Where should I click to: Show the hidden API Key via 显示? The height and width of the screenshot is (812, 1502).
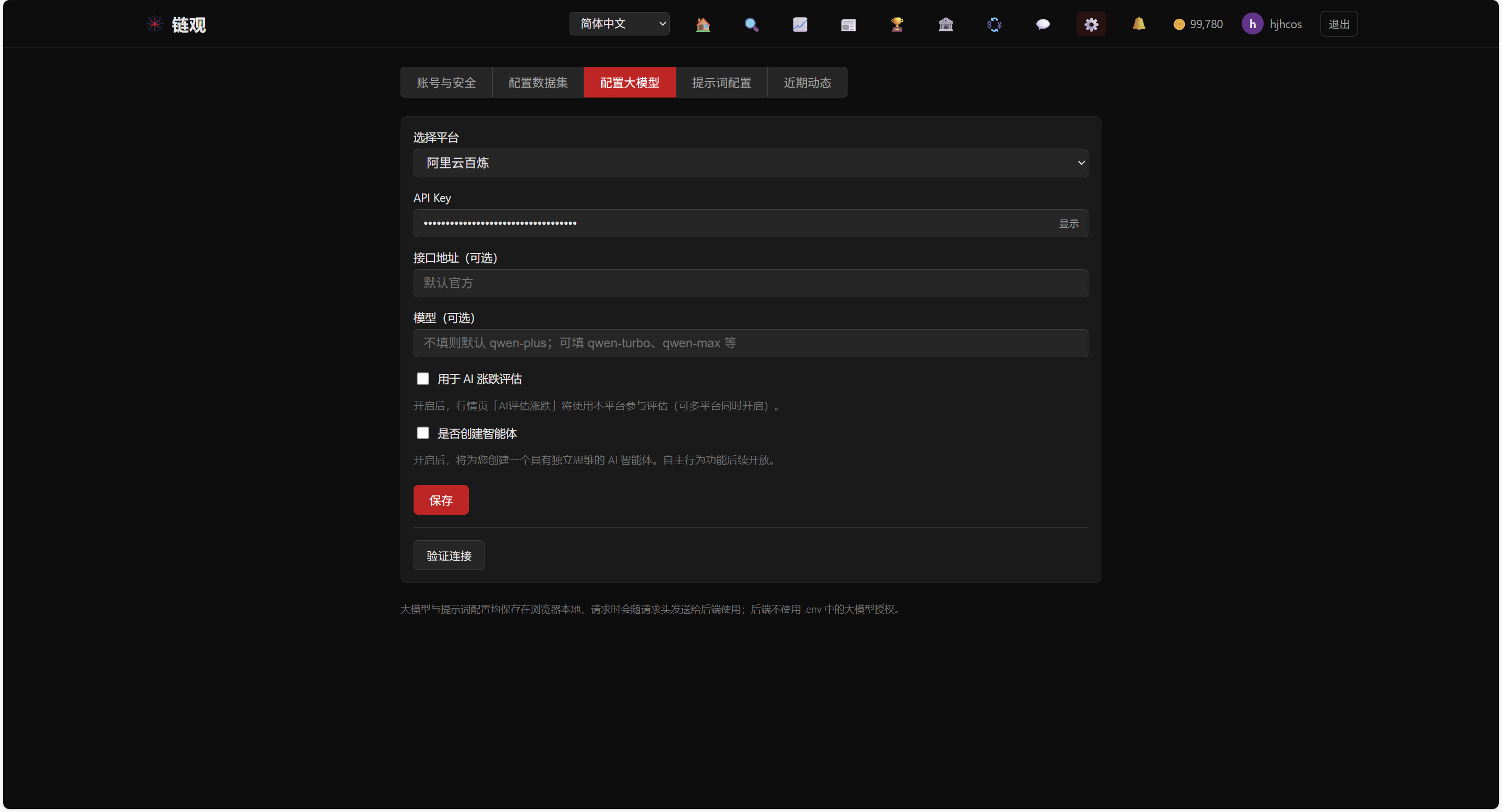coord(1068,224)
